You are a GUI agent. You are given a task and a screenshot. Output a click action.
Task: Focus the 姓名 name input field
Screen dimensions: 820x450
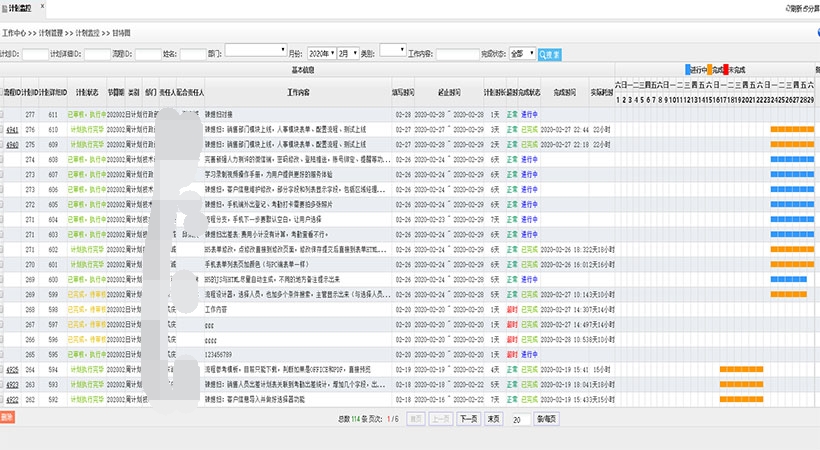click(193, 54)
